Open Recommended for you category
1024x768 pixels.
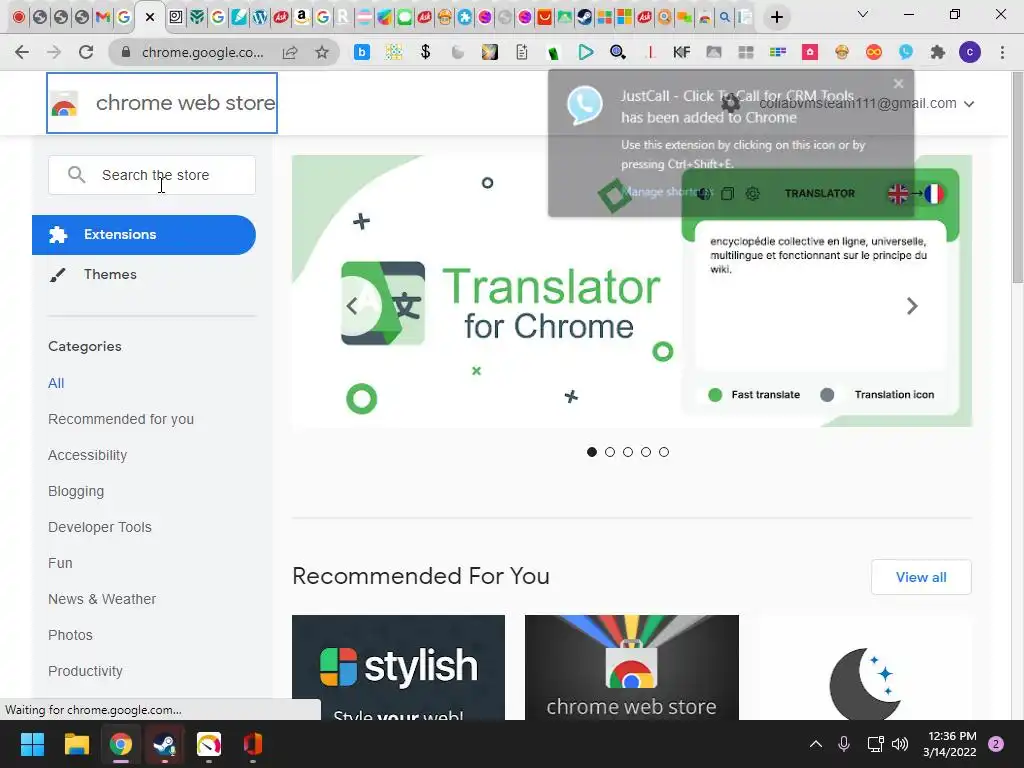pyautogui.click(x=121, y=419)
